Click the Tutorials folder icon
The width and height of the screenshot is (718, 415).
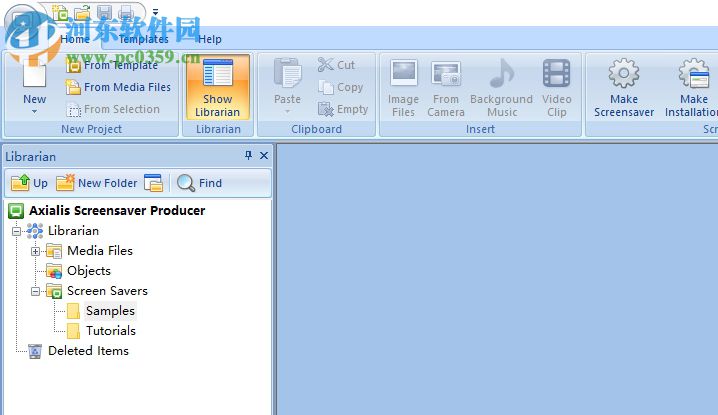tap(73, 331)
